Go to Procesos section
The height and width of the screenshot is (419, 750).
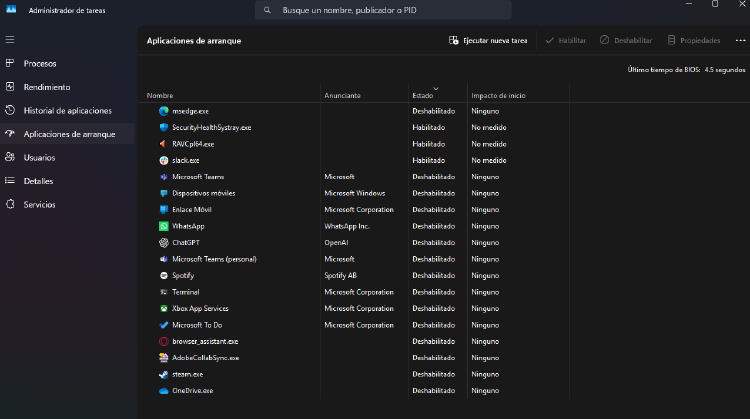point(68,63)
